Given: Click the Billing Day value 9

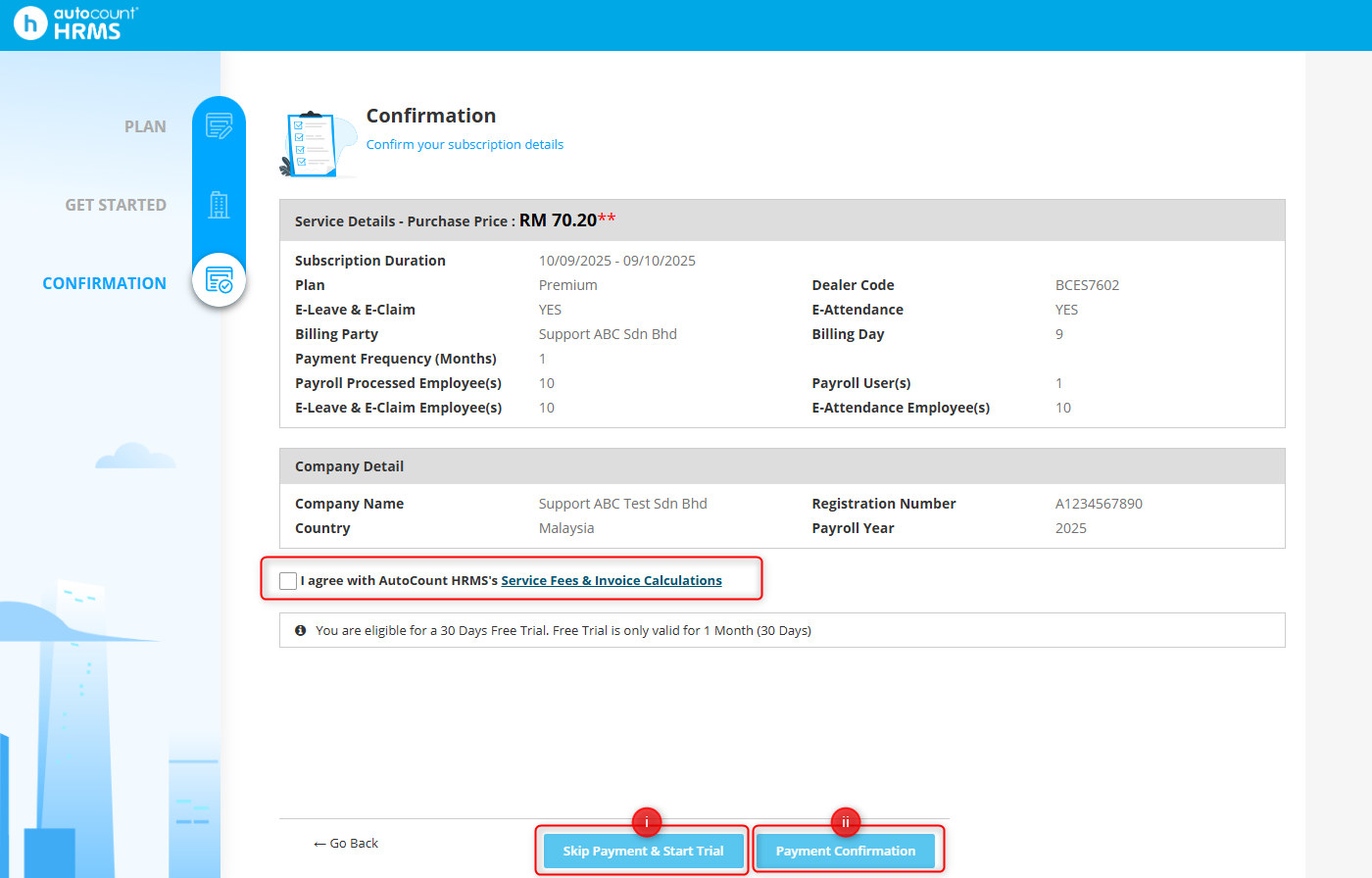Looking at the screenshot, I should [x=1059, y=334].
